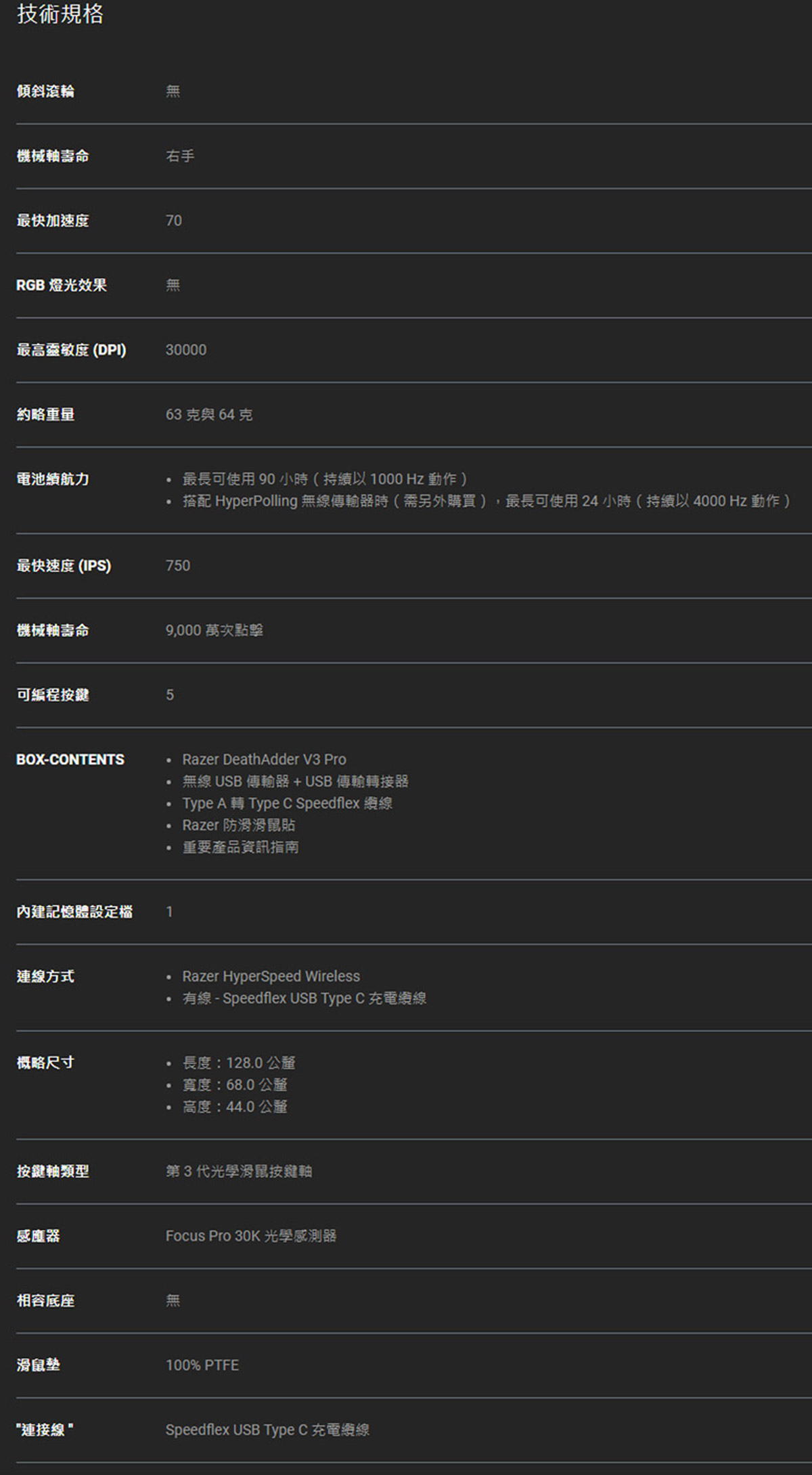The height and width of the screenshot is (1475, 812).
Task: Select the "100% PTFE" value
Action: [x=202, y=1365]
